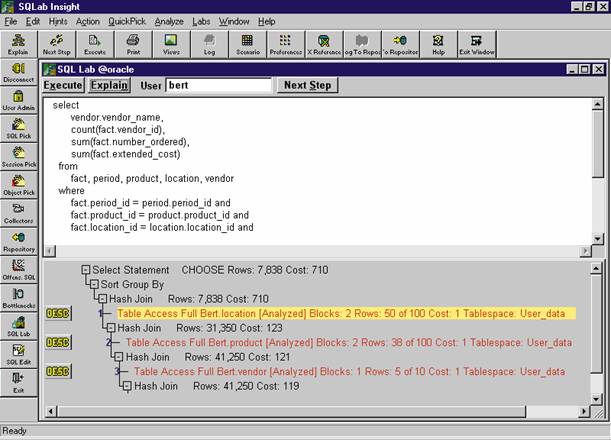
Task: Open Preferences from the toolbar
Action: (286, 45)
